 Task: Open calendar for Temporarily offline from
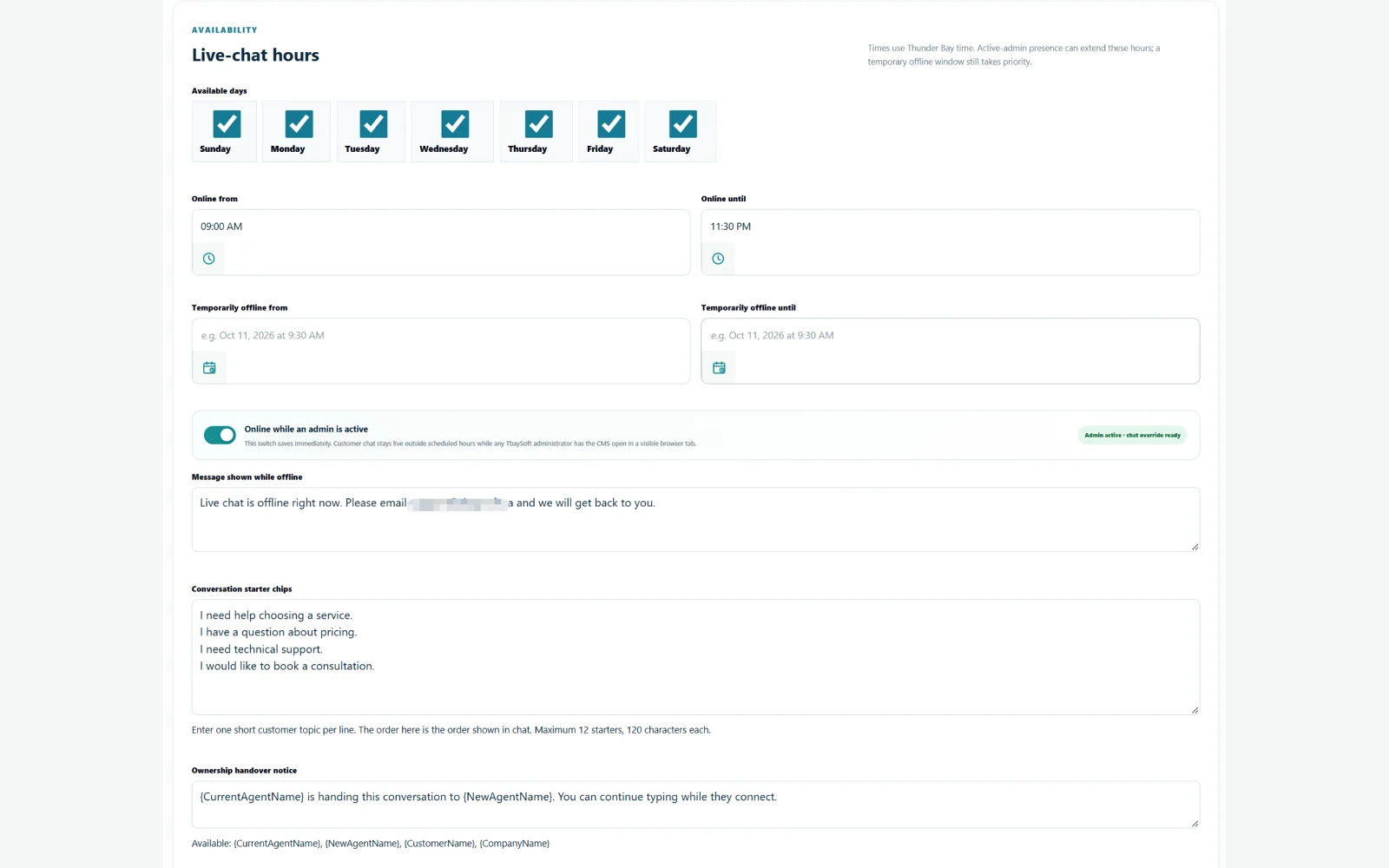(209, 368)
